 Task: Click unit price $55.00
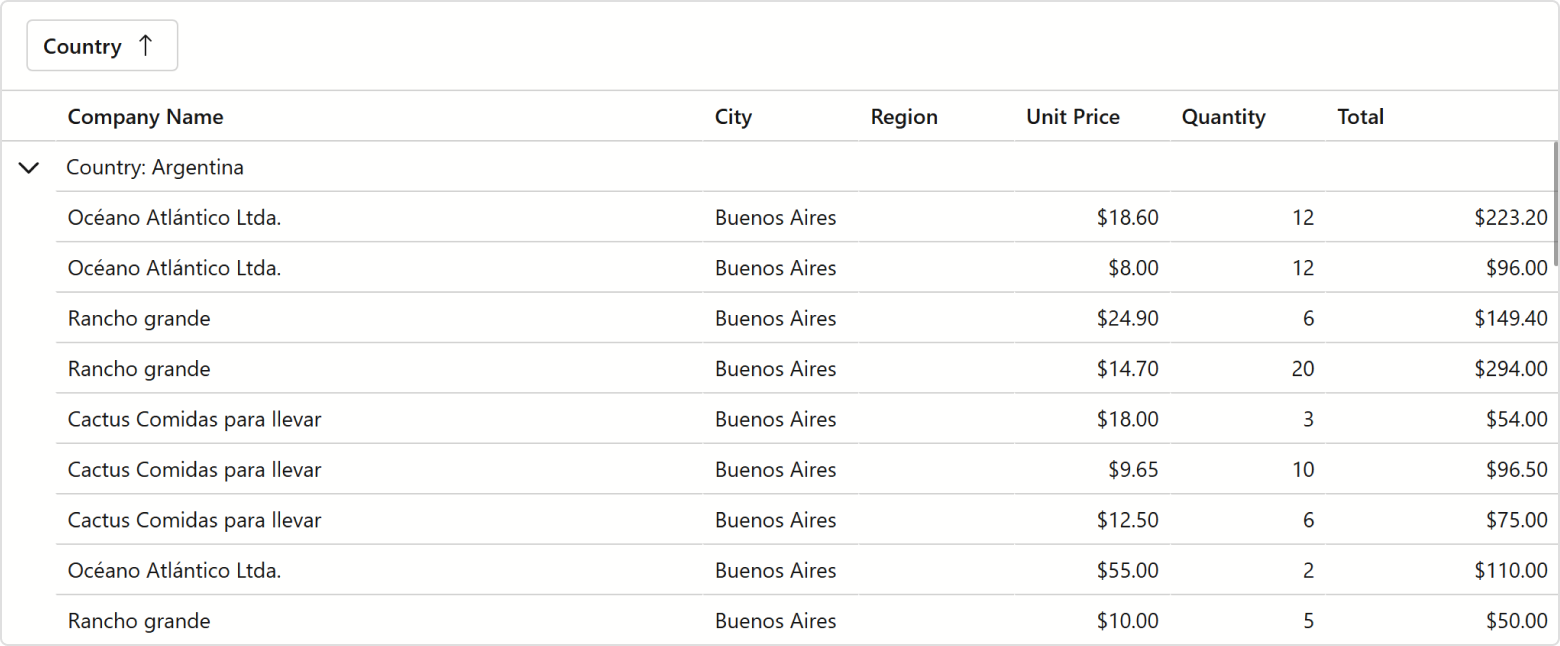click(1127, 571)
